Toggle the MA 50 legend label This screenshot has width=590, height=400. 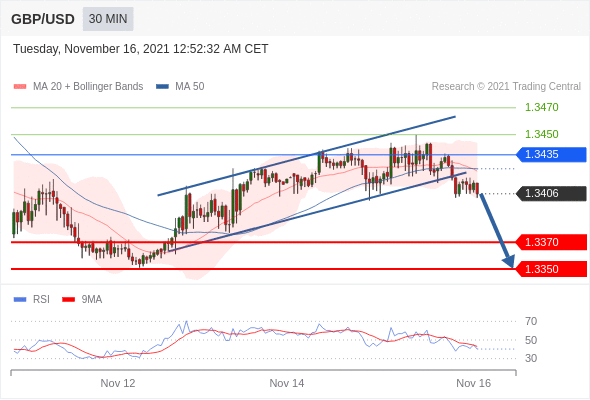pos(190,87)
